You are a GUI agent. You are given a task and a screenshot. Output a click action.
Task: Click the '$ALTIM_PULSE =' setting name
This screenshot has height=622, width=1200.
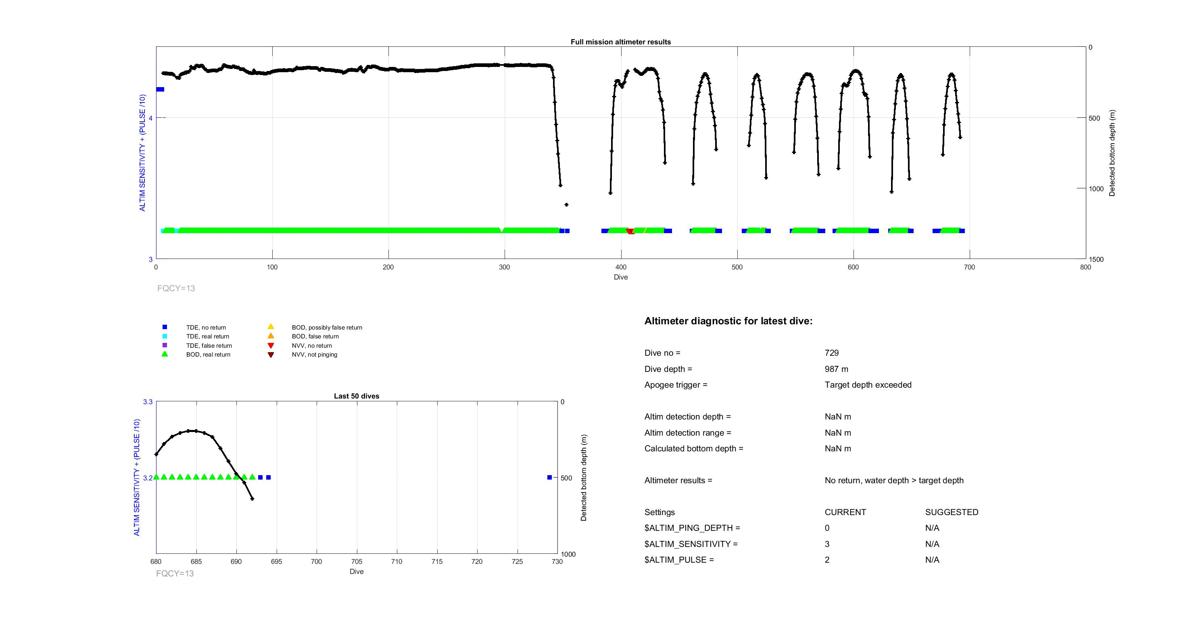[679, 560]
